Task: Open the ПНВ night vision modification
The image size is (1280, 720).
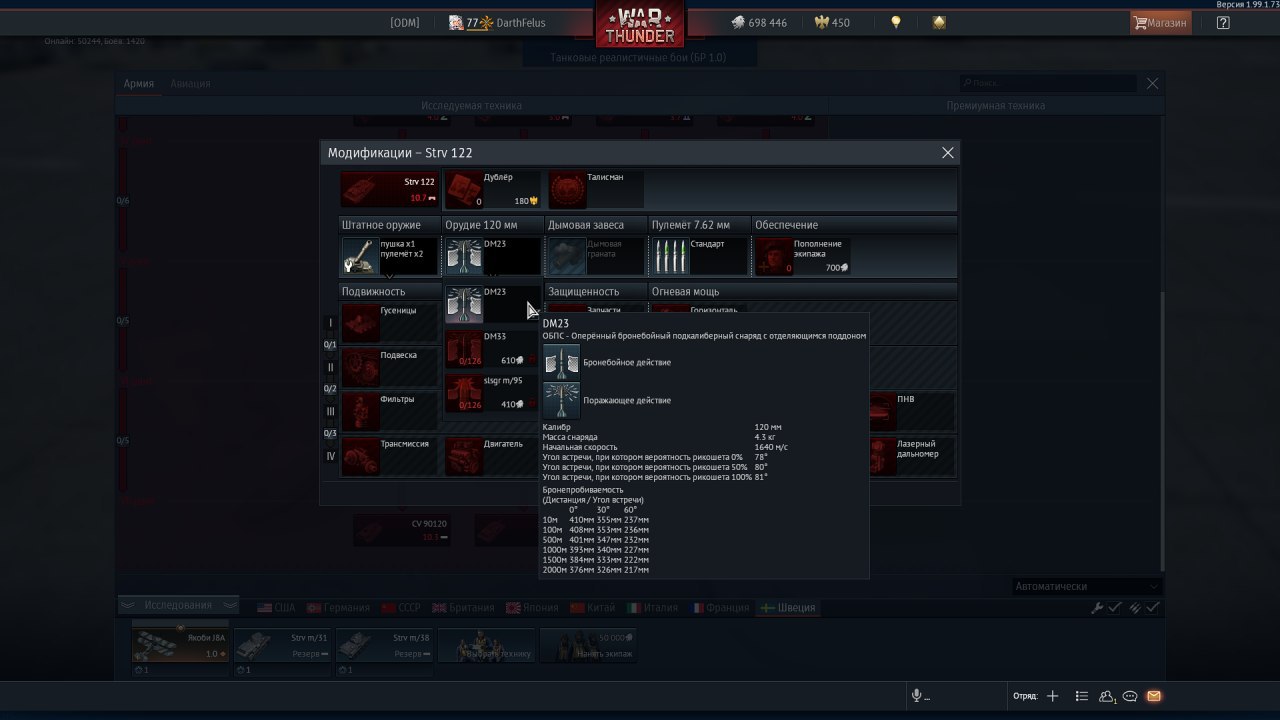Action: point(910,411)
